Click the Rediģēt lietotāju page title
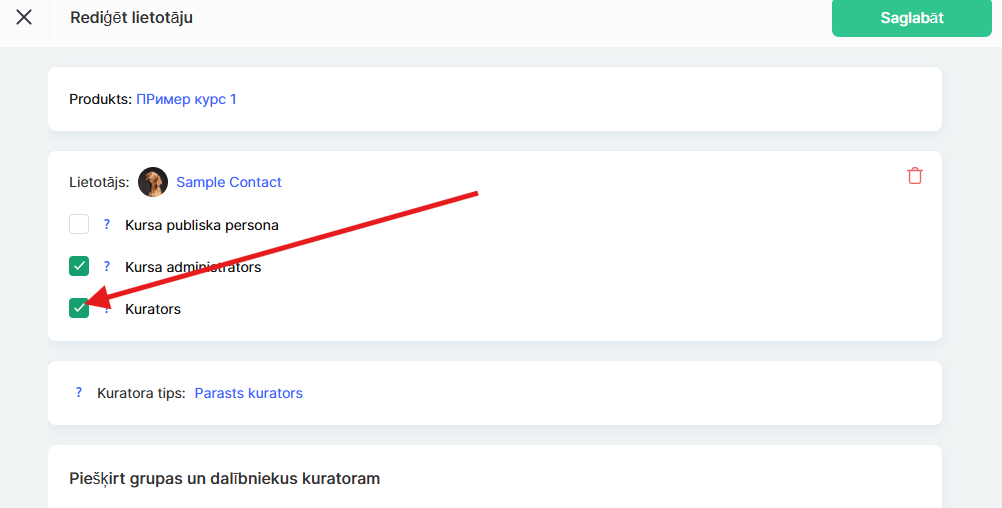 click(x=132, y=17)
